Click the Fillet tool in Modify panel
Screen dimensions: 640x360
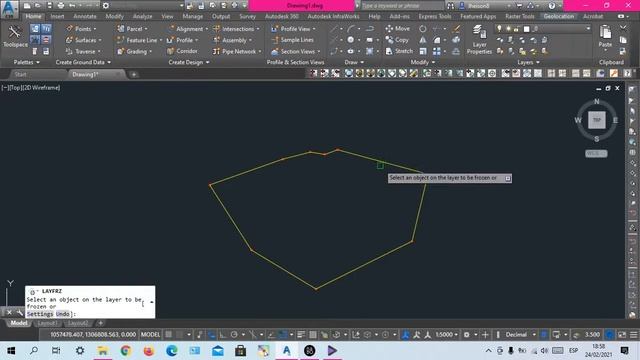[x=437, y=40]
